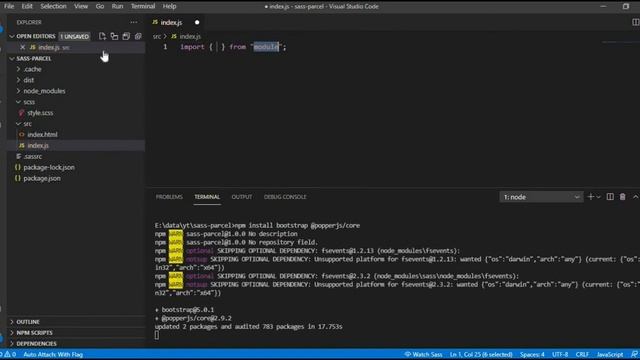The image size is (640, 360).
Task: Click the New File icon in Open Editors
Action: pyautogui.click(x=102, y=36)
